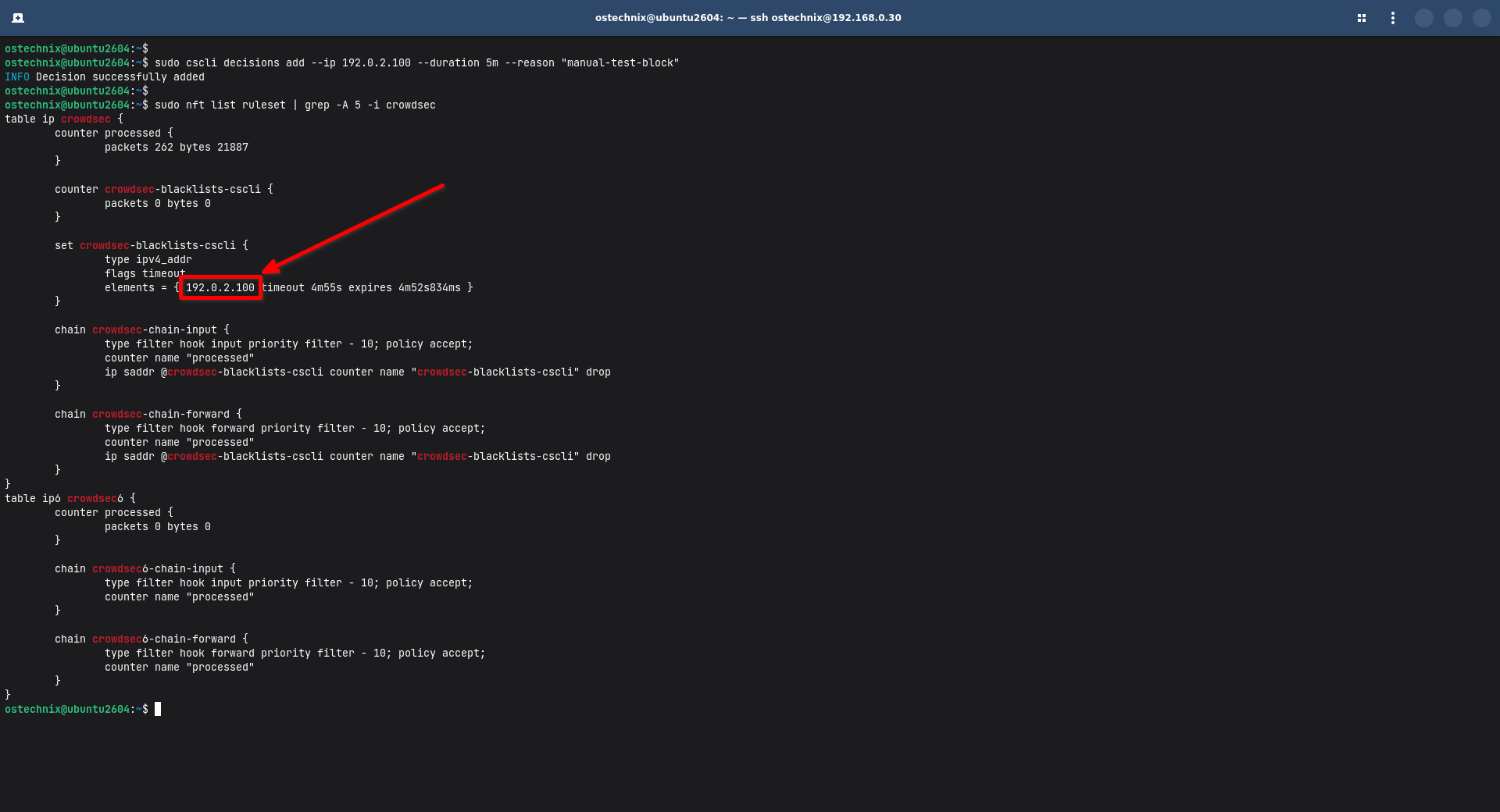Click the window title showing ssh ostechnix@192.168.0.30
1500x812 pixels.
[748, 18]
